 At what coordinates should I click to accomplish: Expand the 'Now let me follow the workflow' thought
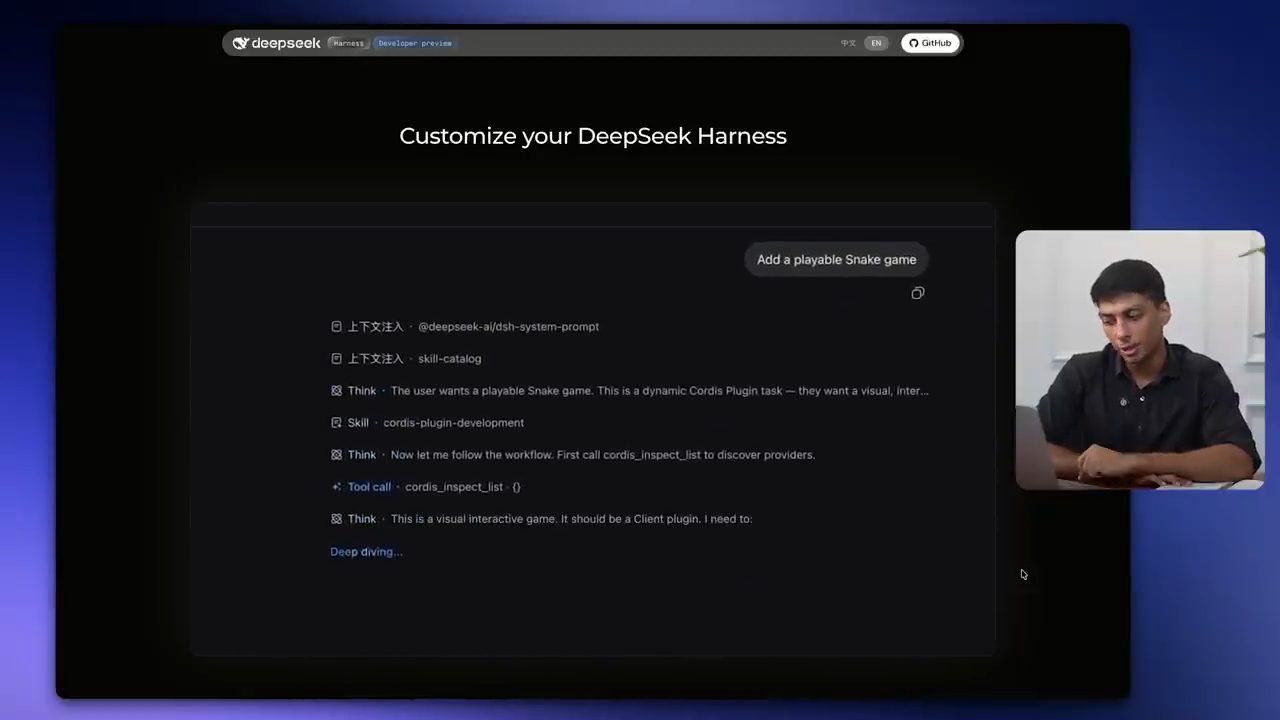click(573, 455)
